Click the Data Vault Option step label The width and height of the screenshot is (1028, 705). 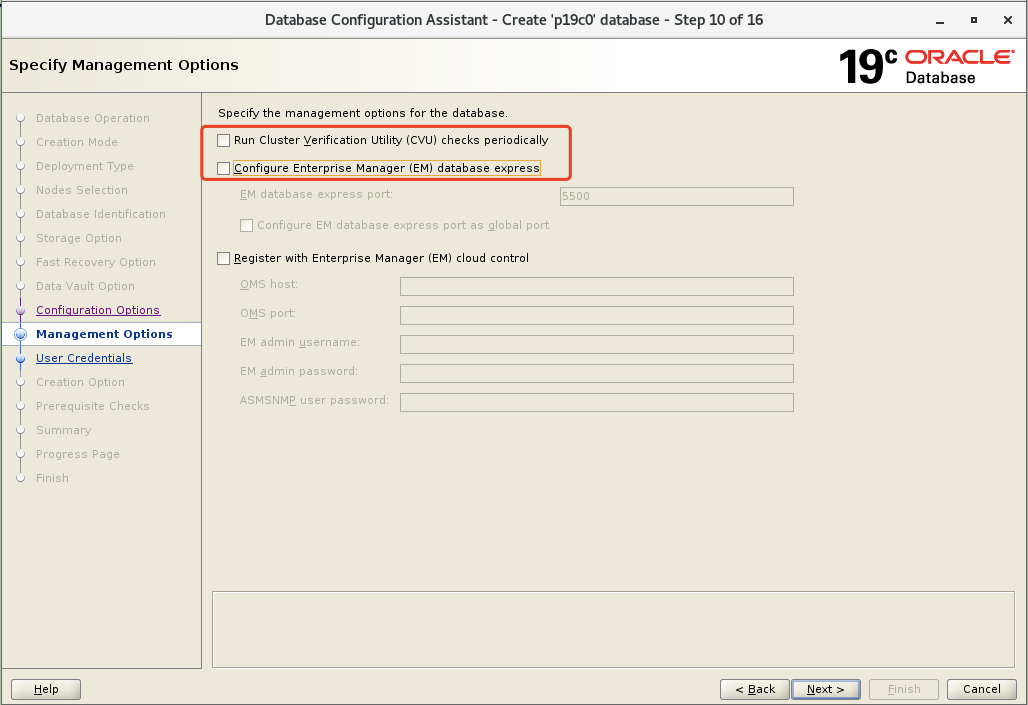coord(85,286)
